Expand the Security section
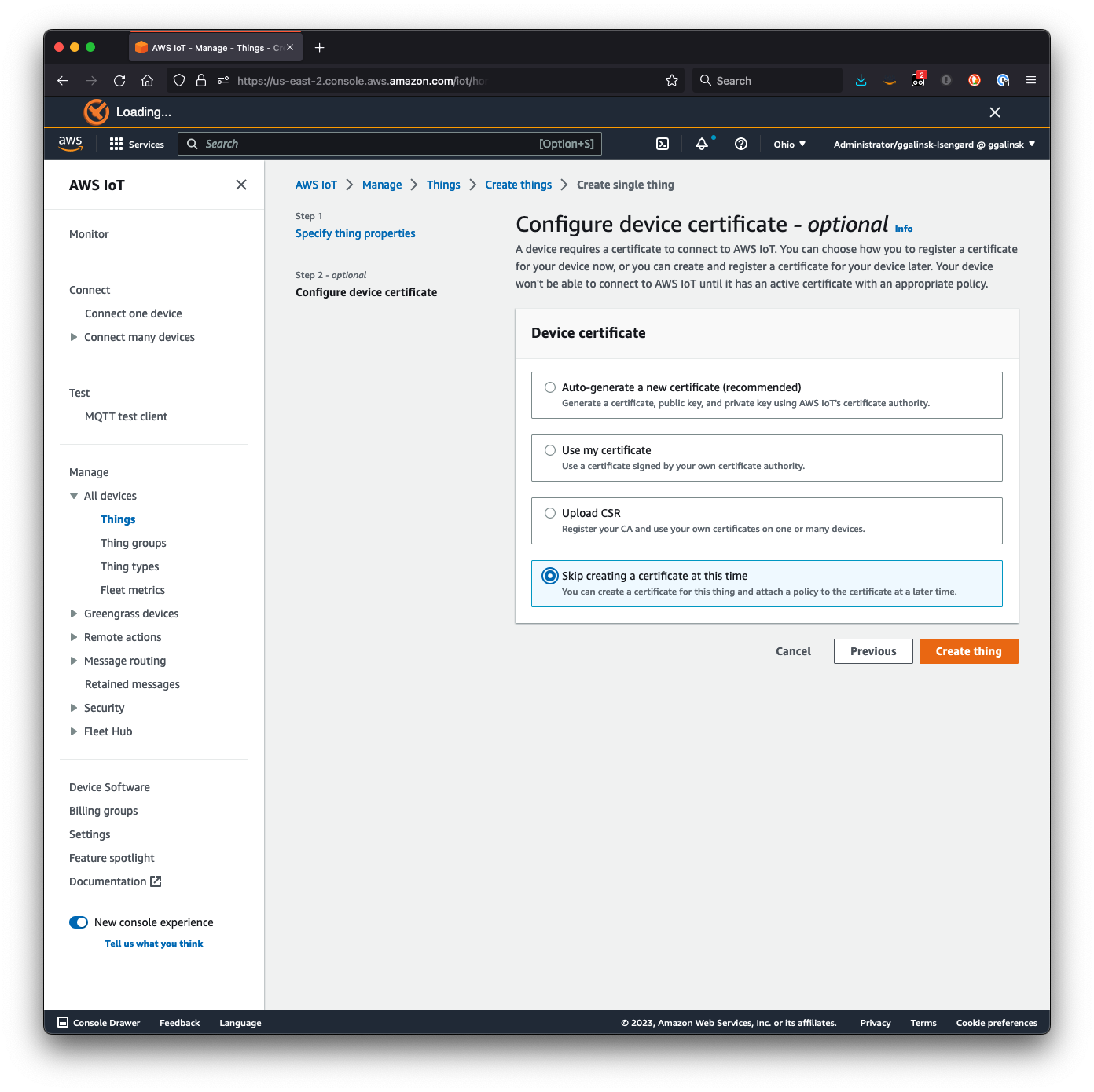This screenshot has height=1092, width=1094. click(x=74, y=708)
